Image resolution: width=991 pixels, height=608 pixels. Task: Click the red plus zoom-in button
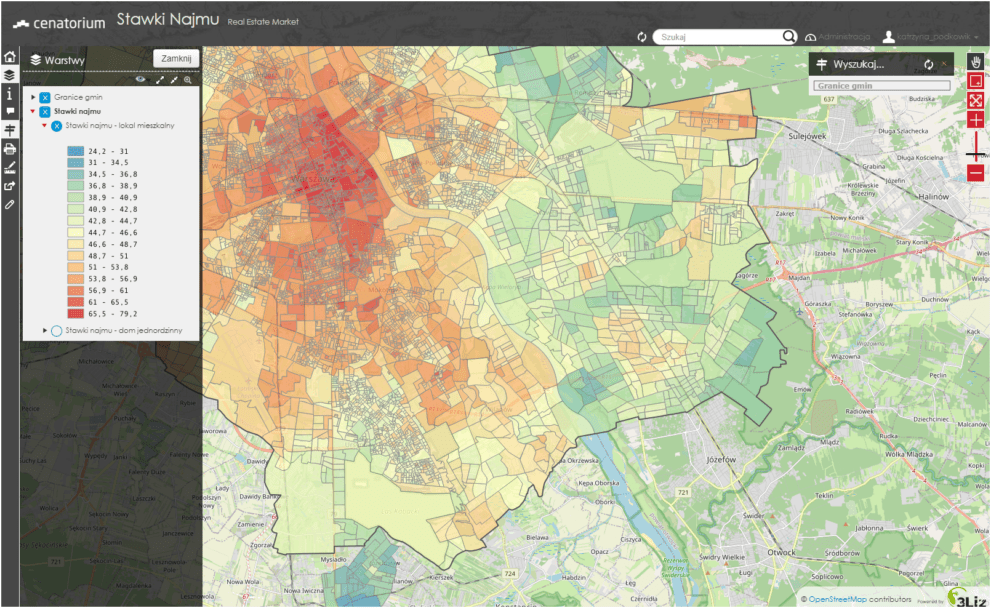point(976,120)
